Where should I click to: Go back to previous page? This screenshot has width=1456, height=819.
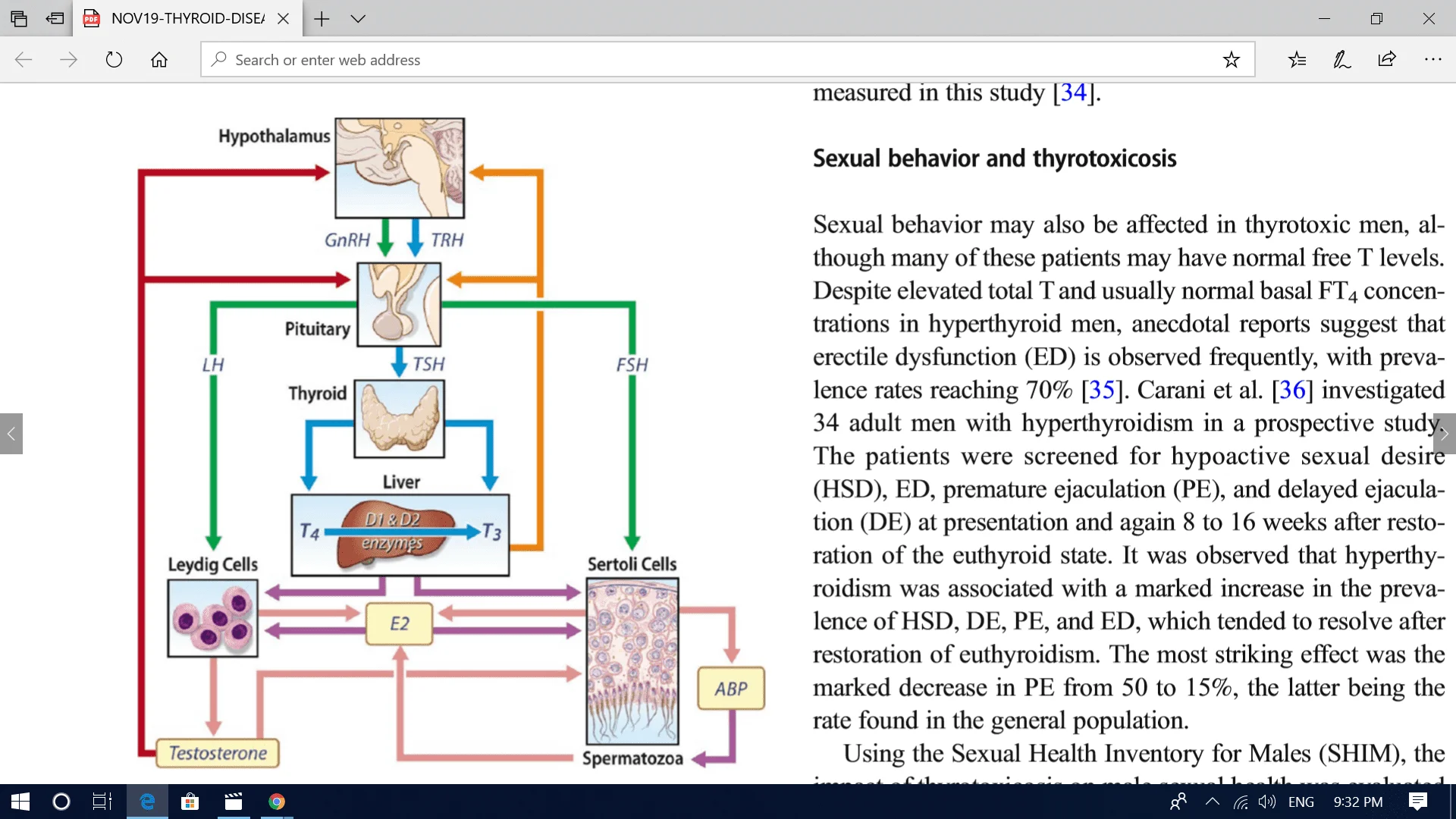click(x=24, y=59)
